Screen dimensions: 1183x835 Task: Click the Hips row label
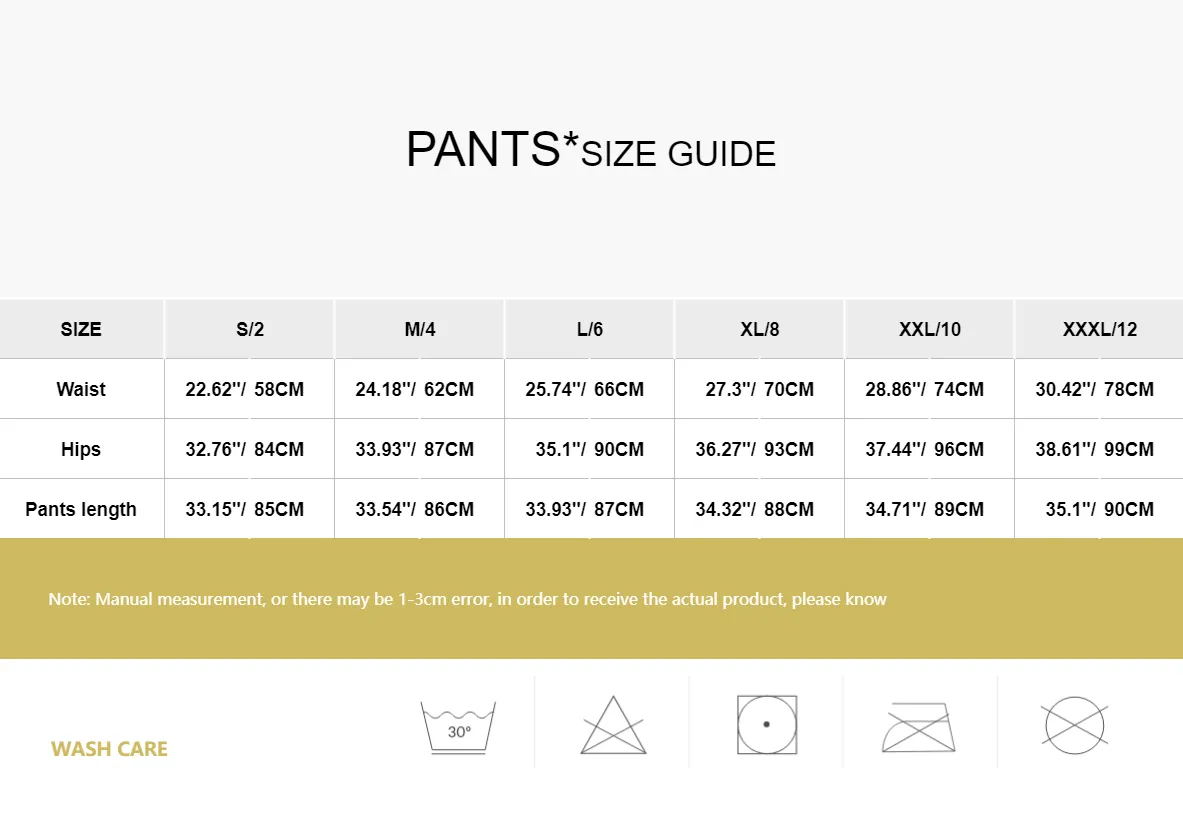pos(81,449)
